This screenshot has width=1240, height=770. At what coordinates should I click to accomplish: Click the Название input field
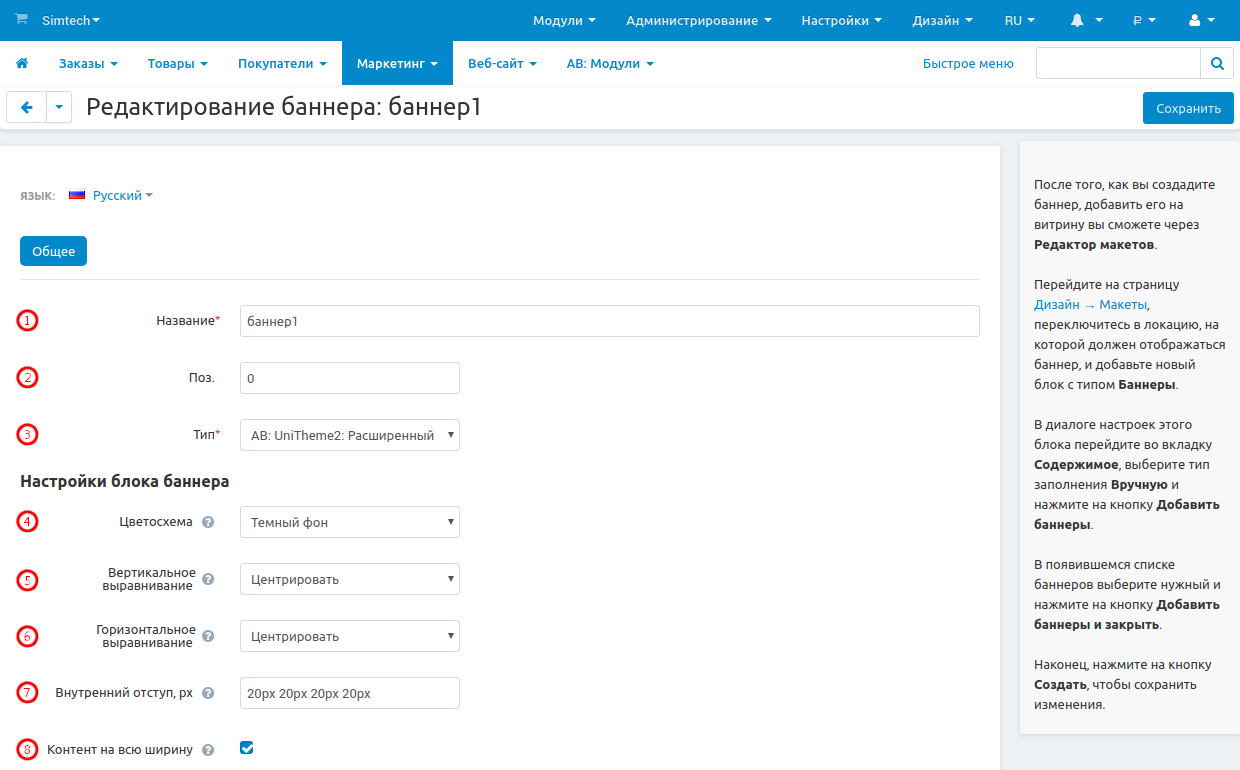pyautogui.click(x=609, y=321)
